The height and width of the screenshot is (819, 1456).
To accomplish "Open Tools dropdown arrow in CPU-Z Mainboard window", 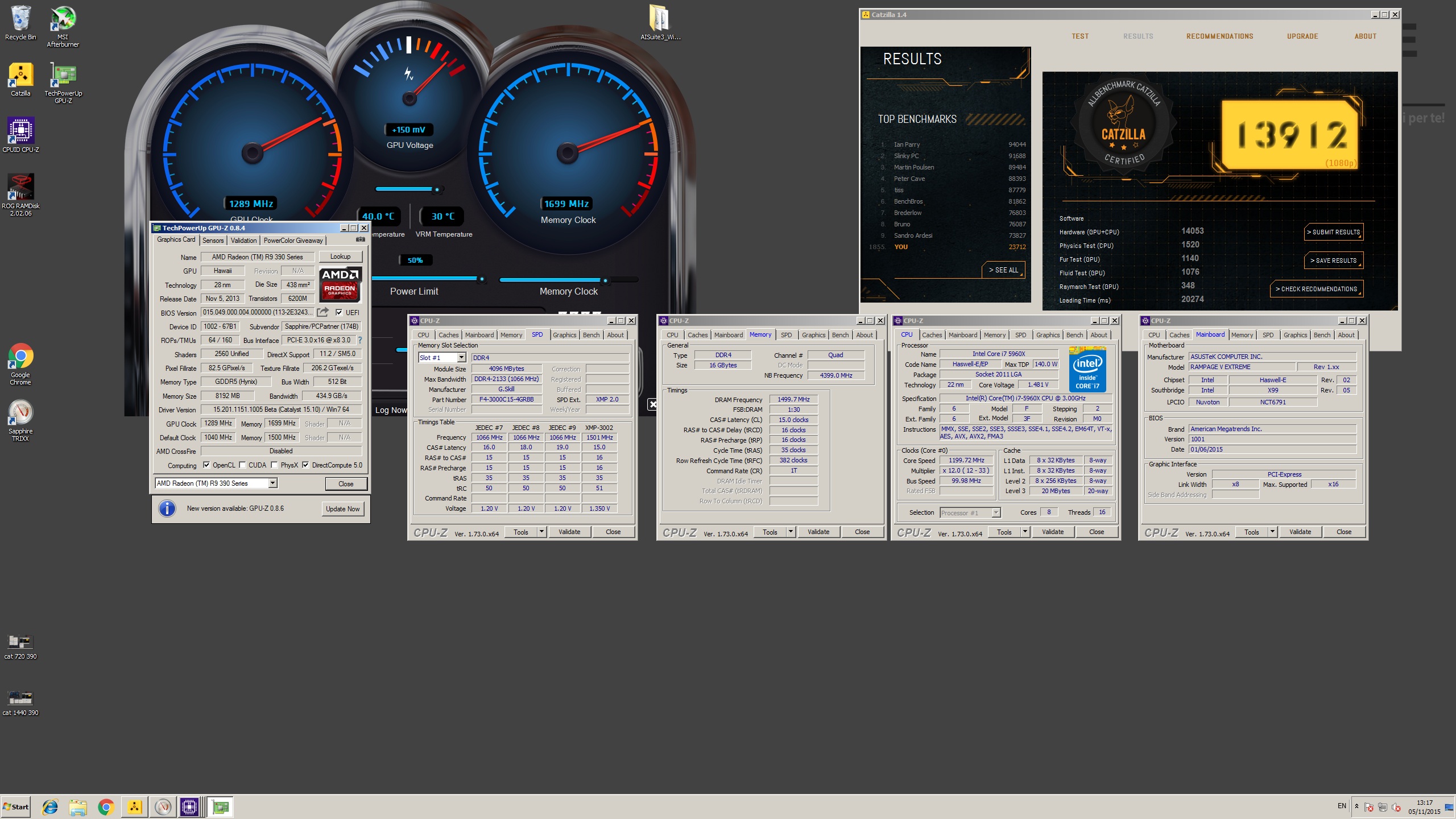I will coord(1272,532).
